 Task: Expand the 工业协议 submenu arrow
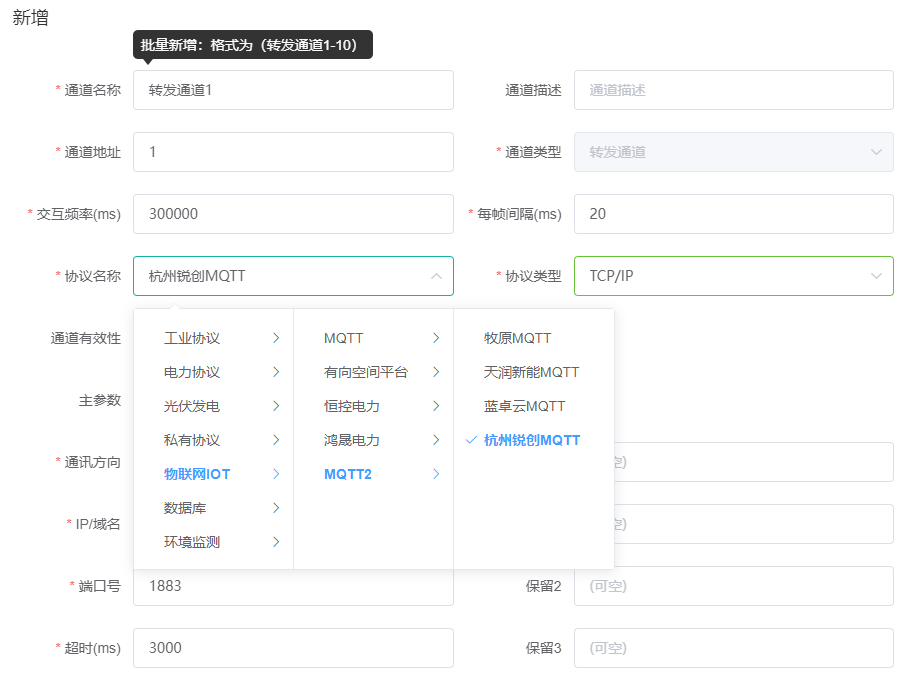276,338
